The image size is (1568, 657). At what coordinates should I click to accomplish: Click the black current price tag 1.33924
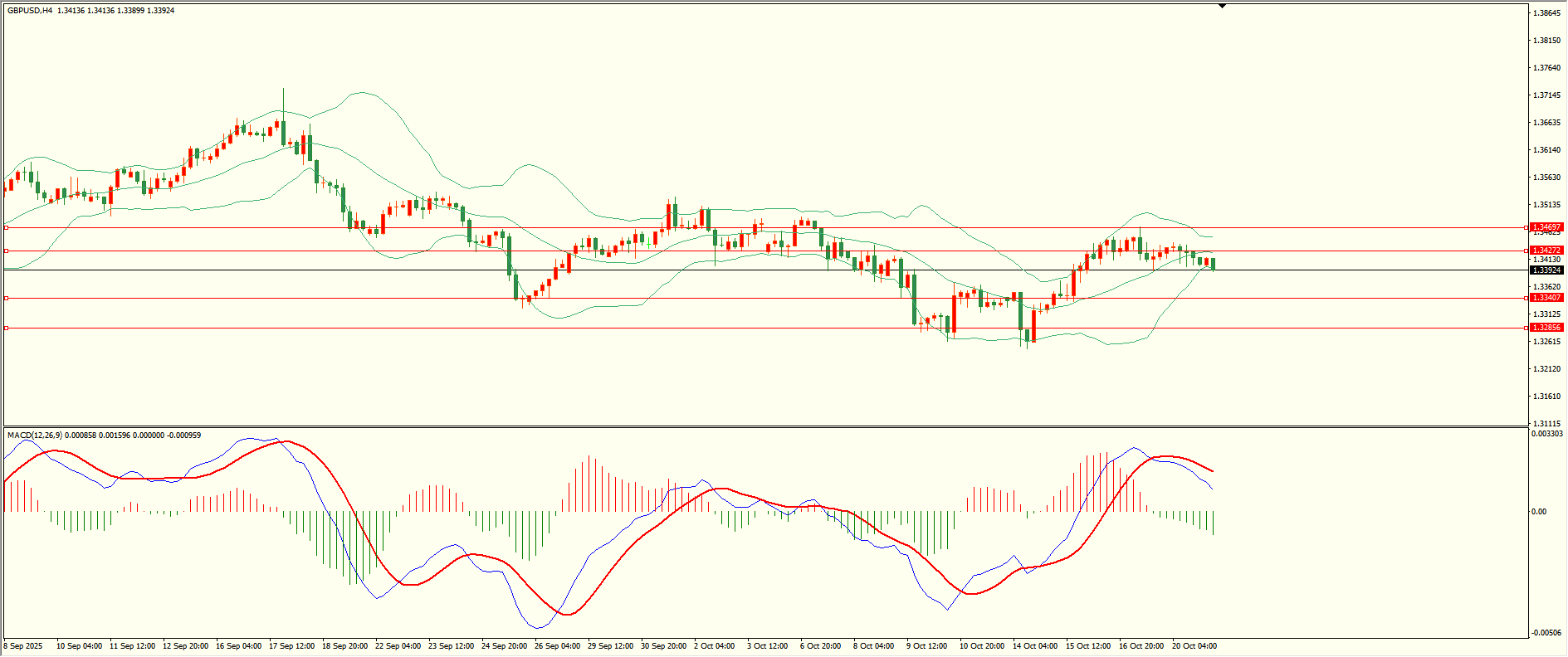pos(1546,270)
